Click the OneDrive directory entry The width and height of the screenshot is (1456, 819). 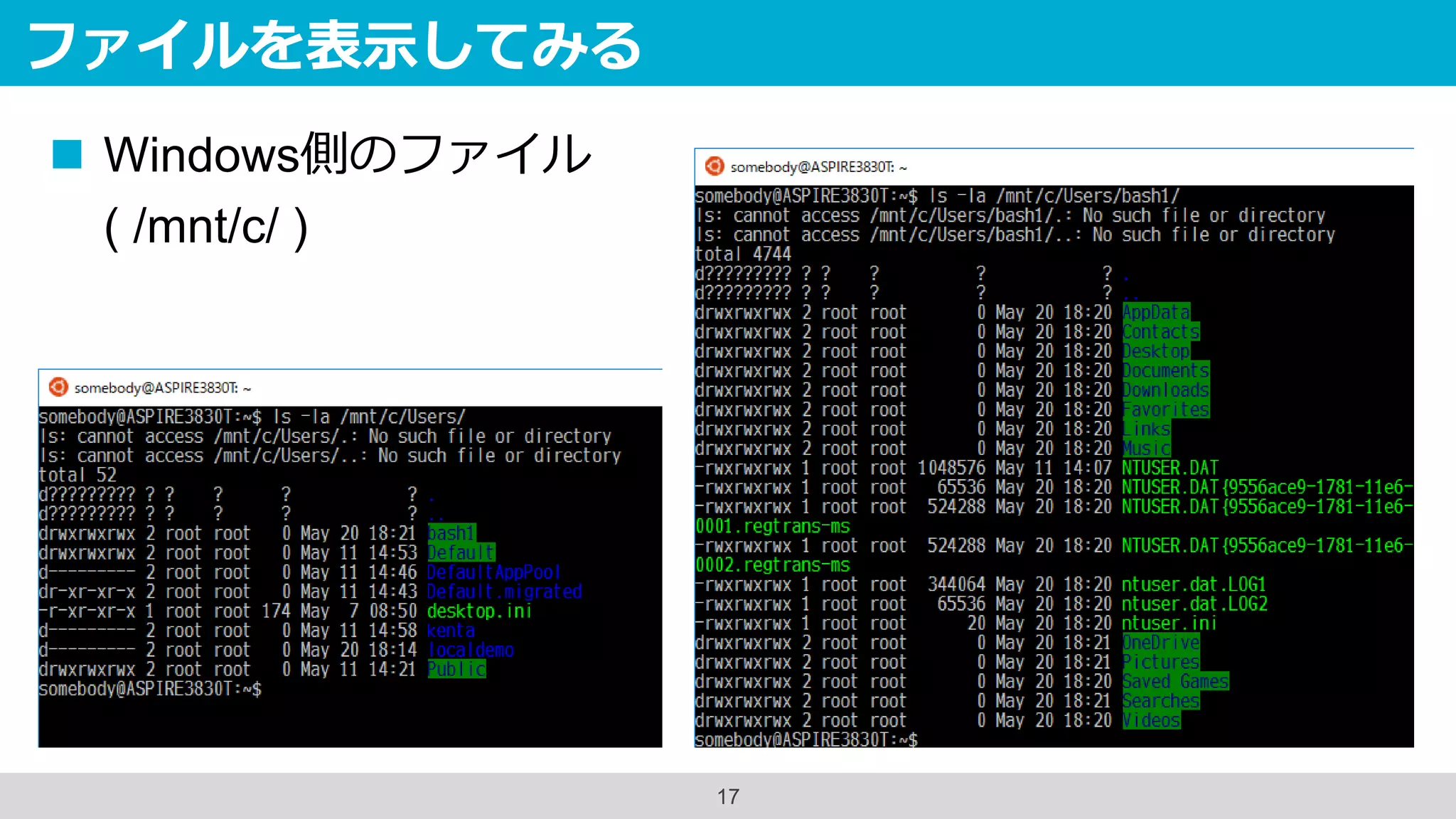1161,643
